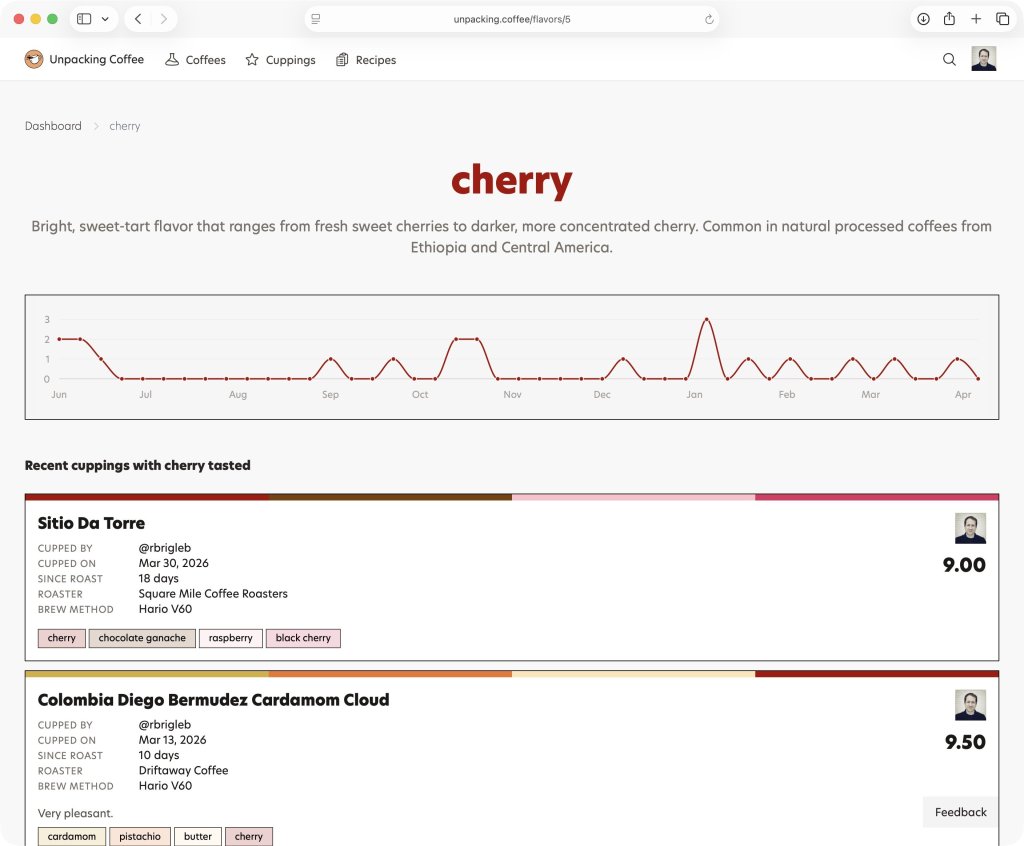Select the raspberry flavor tag

click(x=230, y=637)
